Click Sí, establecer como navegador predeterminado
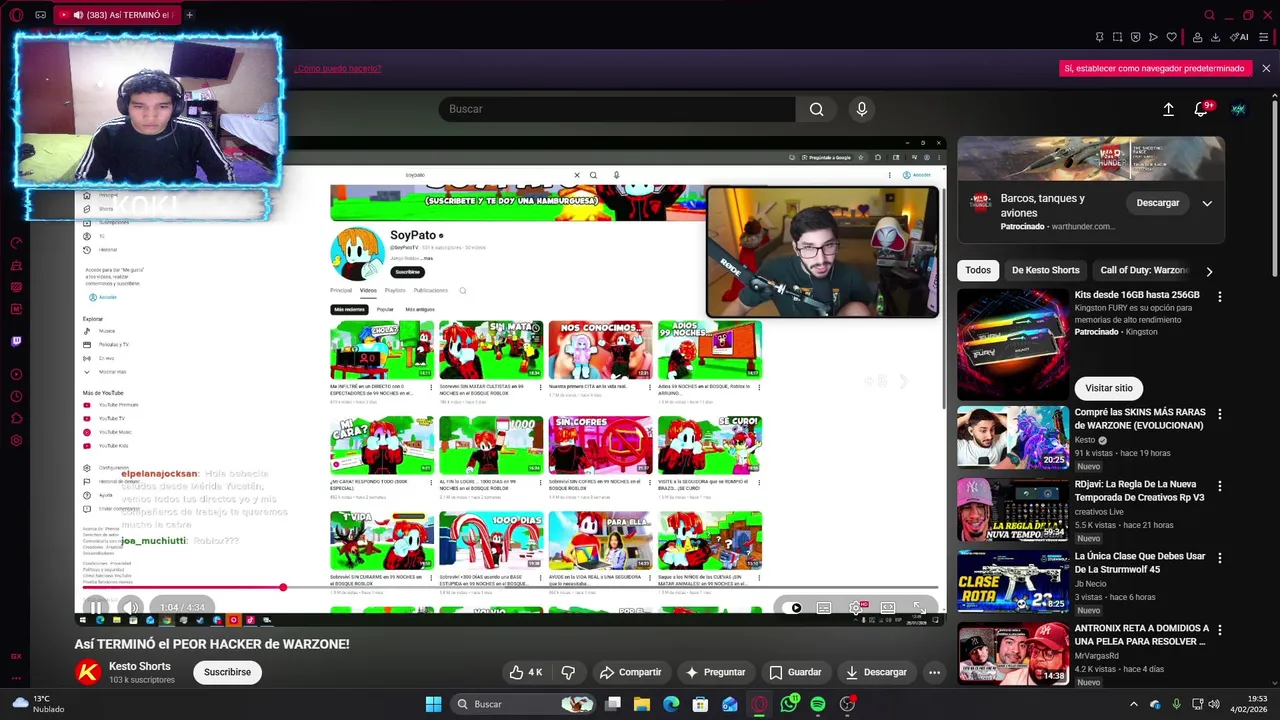This screenshot has width=1280, height=720. 1154,68
